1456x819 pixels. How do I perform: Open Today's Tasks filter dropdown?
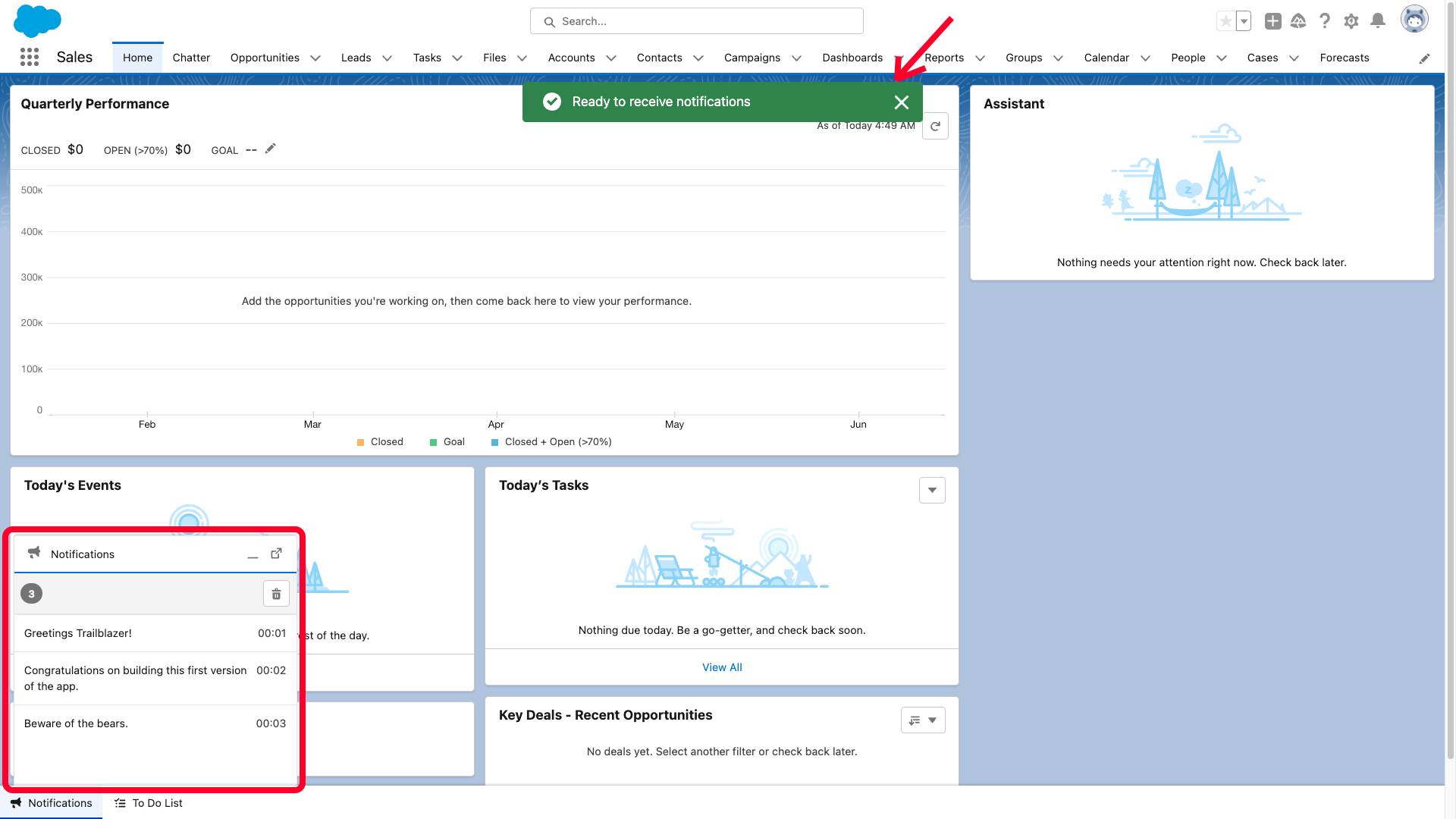click(932, 491)
